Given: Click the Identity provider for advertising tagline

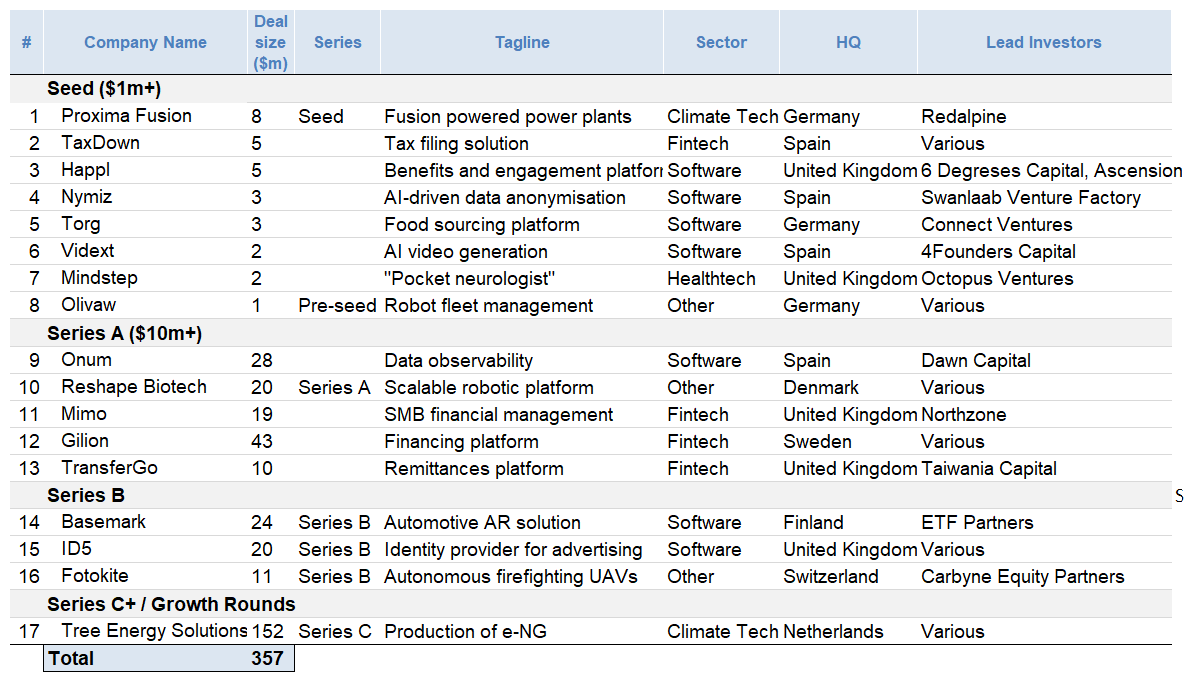Looking at the screenshot, I should pos(513,549).
